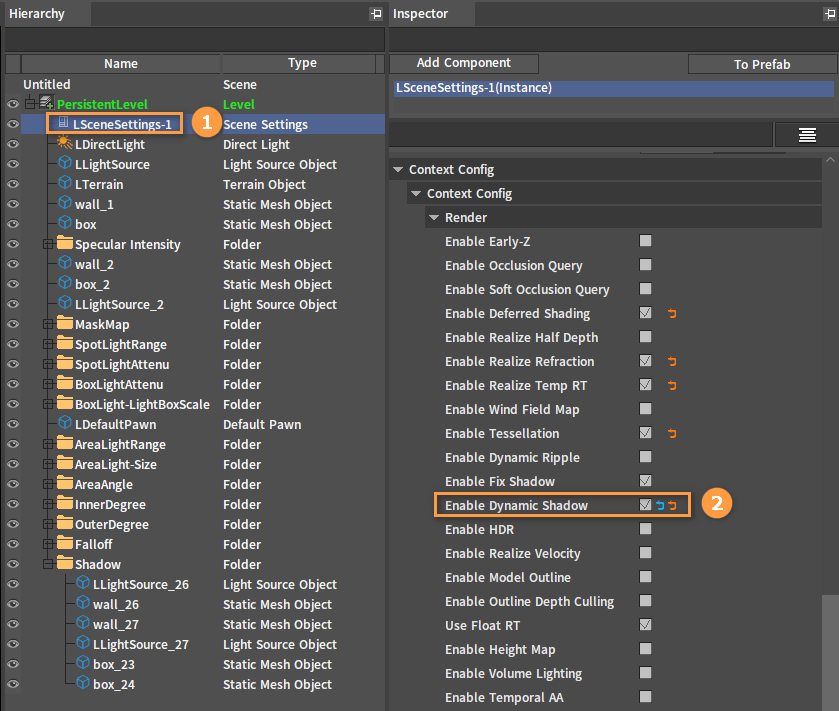The image size is (839, 711).
Task: Click the folder icon of AreaAngle
Action: 65,483
